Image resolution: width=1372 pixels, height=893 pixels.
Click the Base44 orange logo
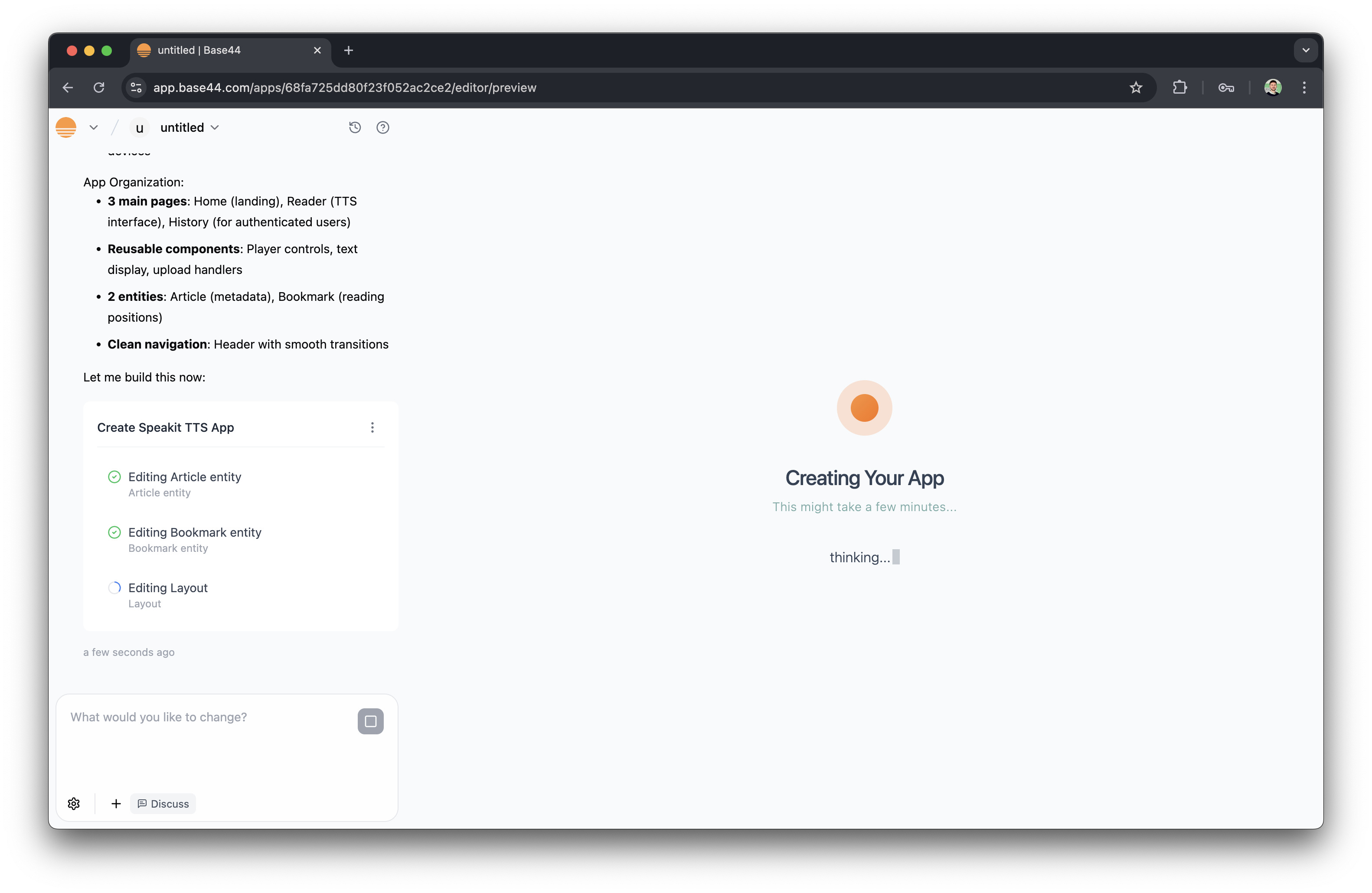point(66,127)
